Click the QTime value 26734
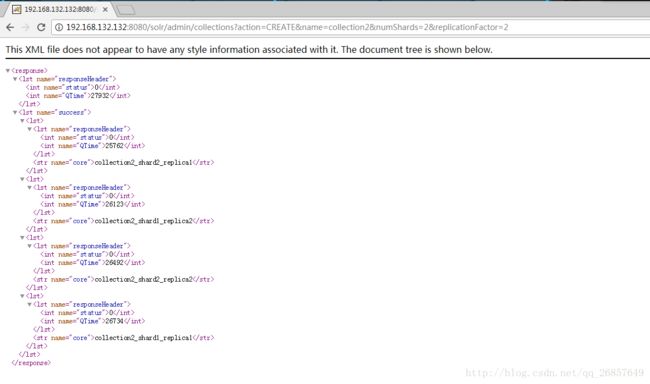This screenshot has width=650, height=384. click(114, 321)
